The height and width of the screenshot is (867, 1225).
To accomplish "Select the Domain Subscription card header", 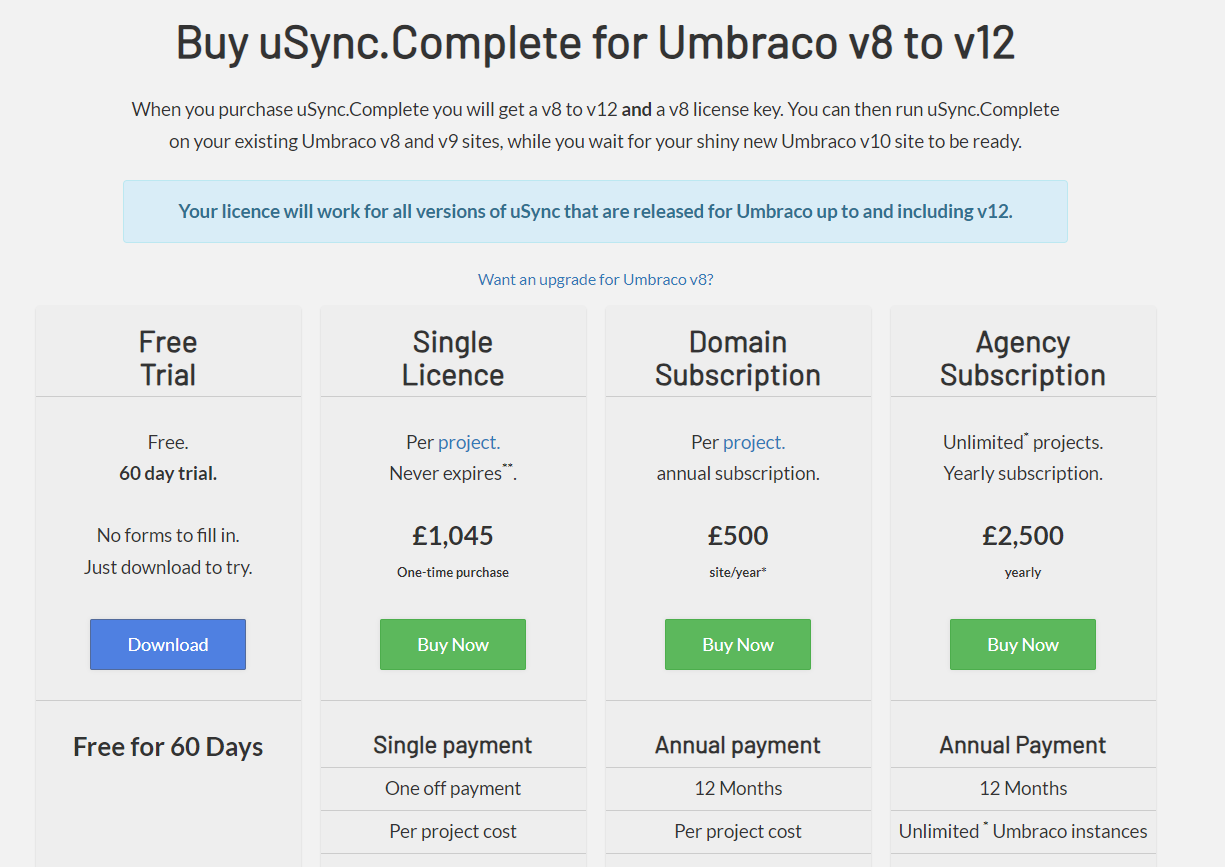I will 737,357.
